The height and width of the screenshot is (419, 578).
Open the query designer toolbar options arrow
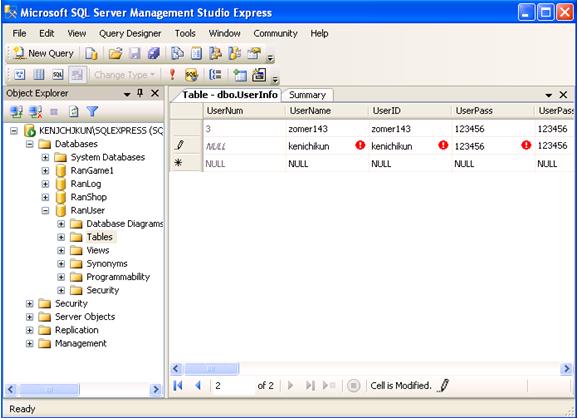(x=275, y=79)
